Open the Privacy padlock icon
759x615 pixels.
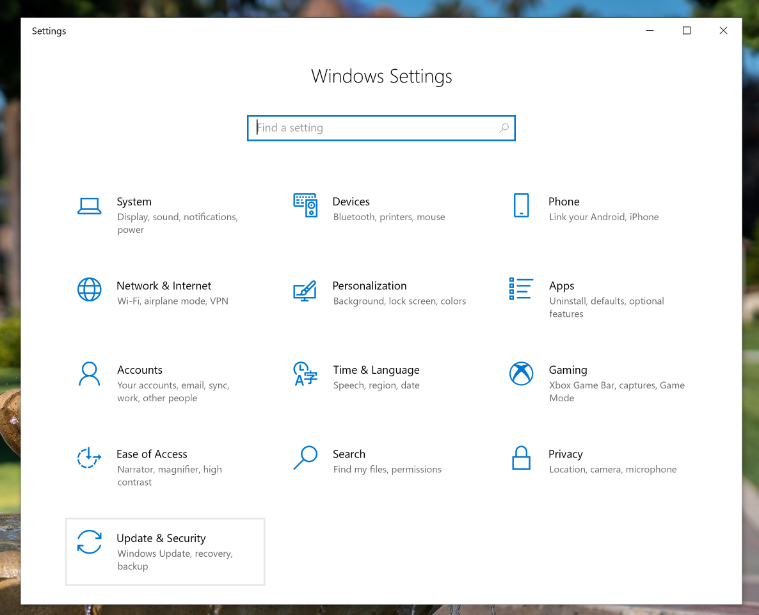pyautogui.click(x=521, y=458)
